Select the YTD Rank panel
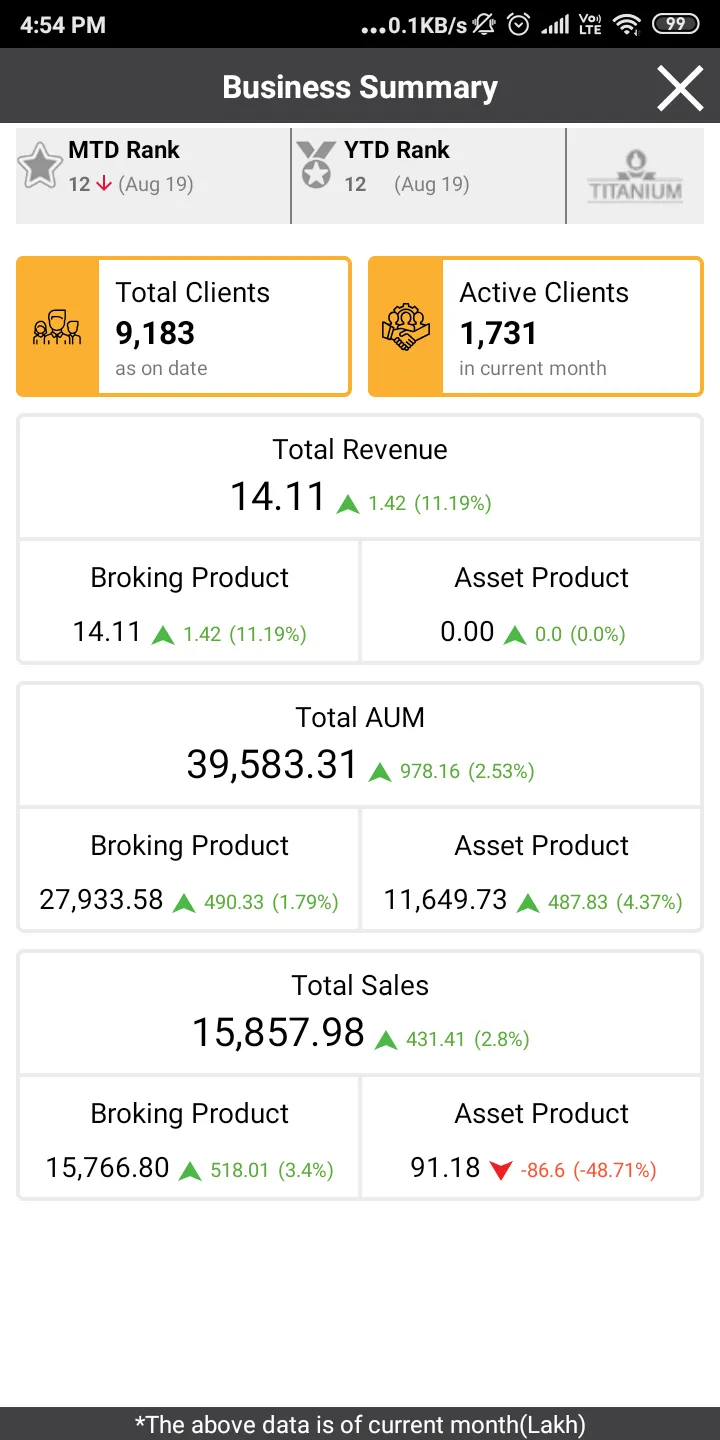This screenshot has width=720, height=1440. coord(429,176)
